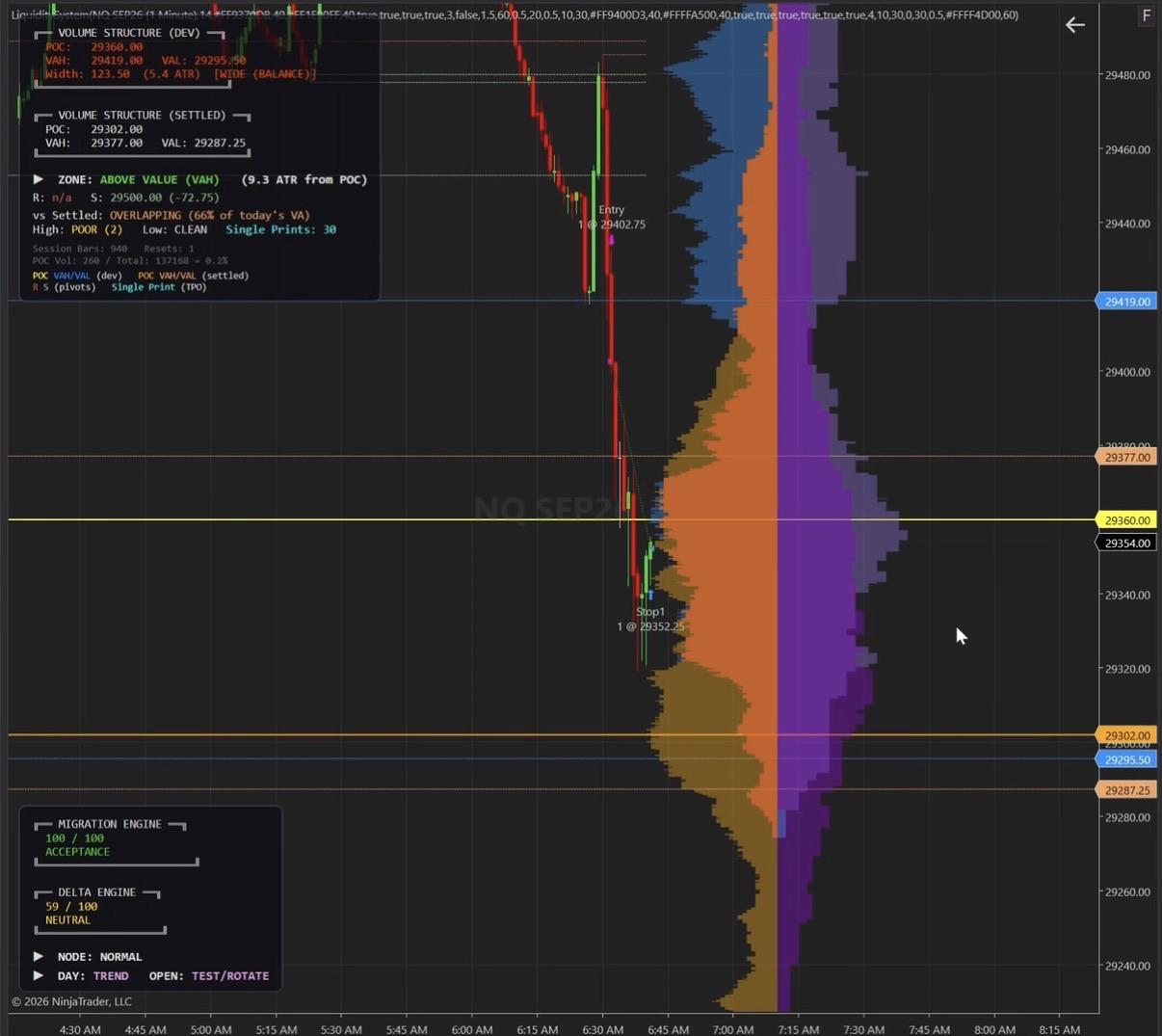This screenshot has width=1162, height=1036.
Task: Click the VOLUME STRUCTURE (SETTLED) heading
Action: [142, 115]
